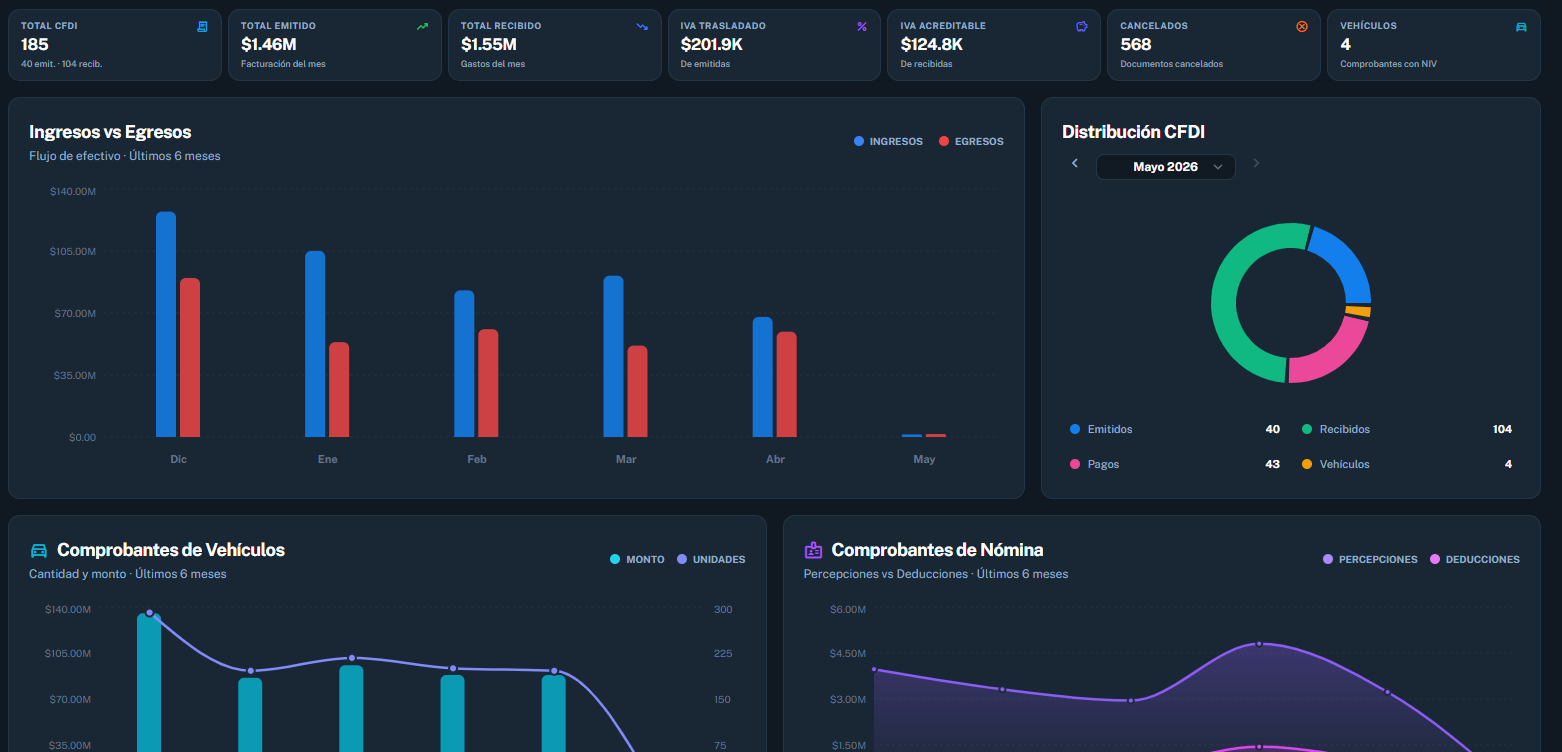Click the cancel circle icon on Cancelados card
1562x752 pixels.
tap(1302, 26)
